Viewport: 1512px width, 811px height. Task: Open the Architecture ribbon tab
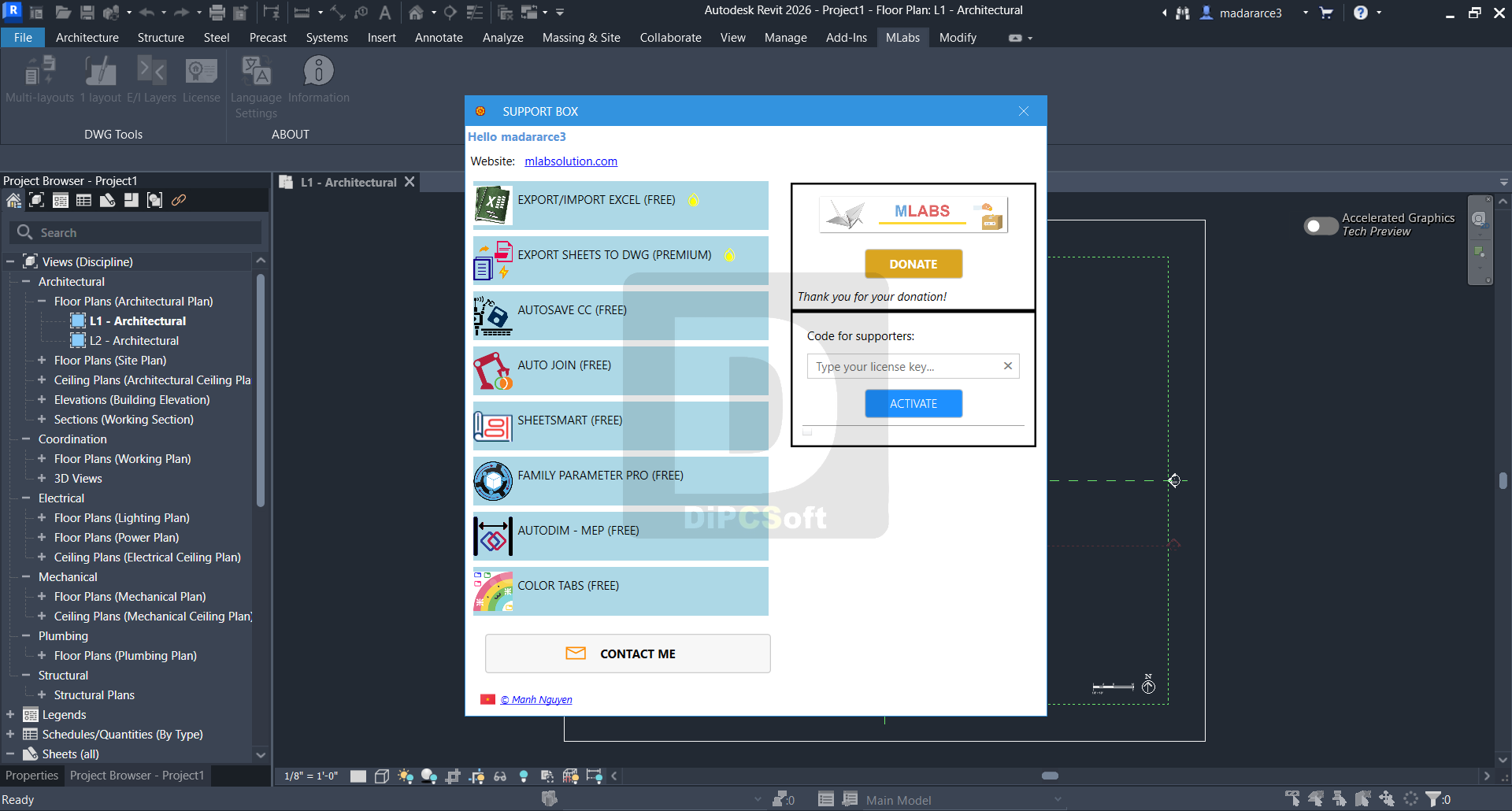pos(87,37)
